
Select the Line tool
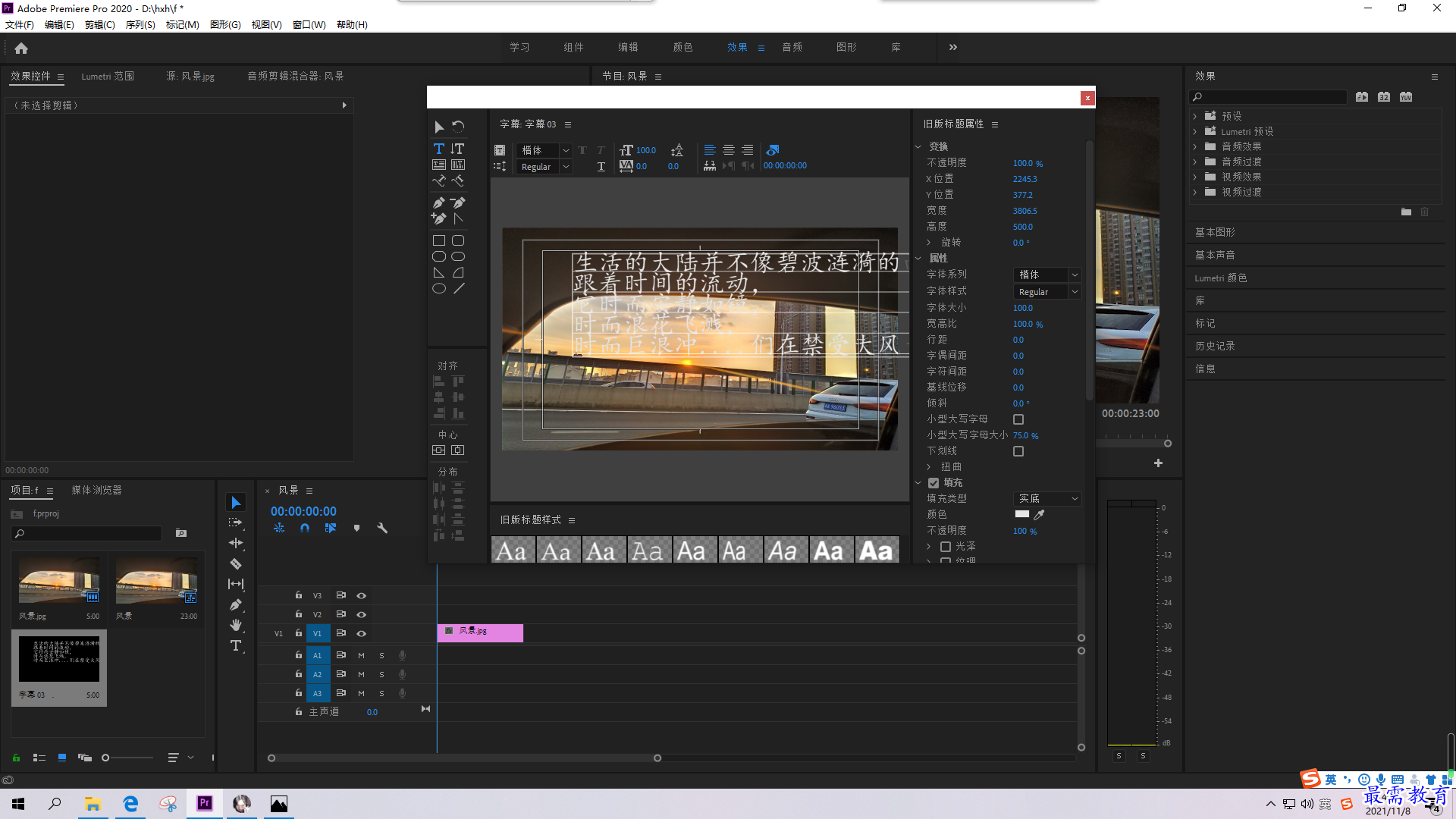458,288
